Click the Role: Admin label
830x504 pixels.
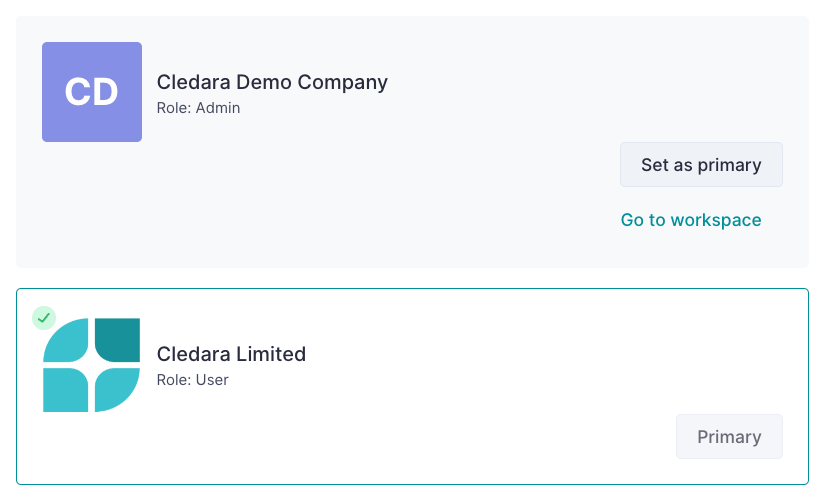199,108
